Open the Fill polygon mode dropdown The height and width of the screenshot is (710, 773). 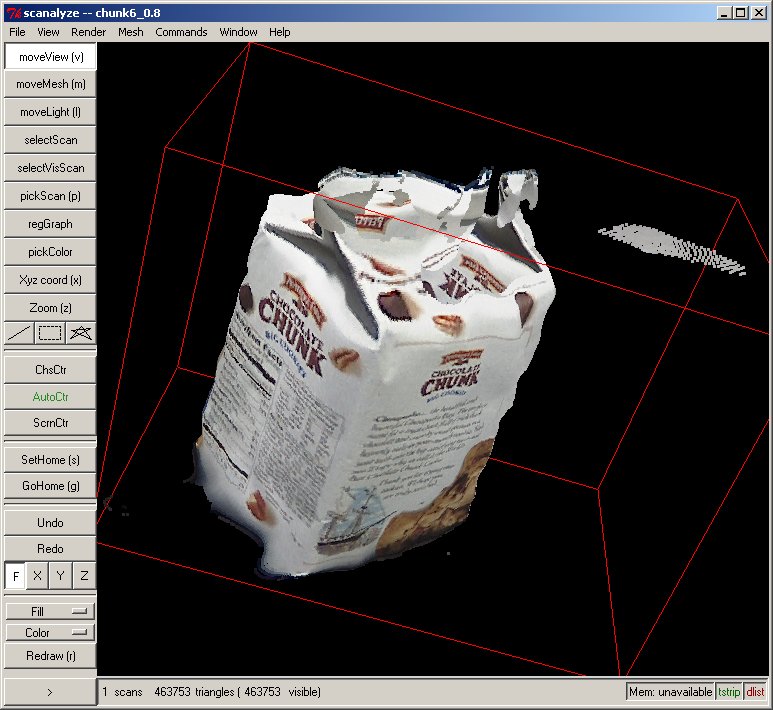(x=50, y=610)
